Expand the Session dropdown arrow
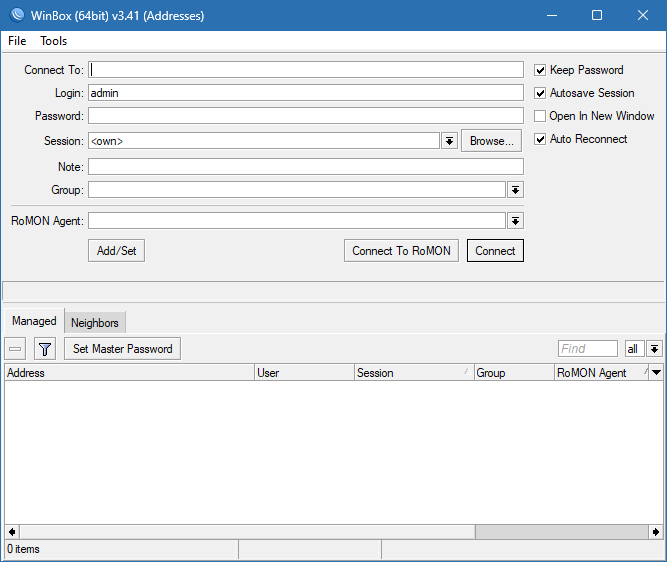 coord(449,141)
